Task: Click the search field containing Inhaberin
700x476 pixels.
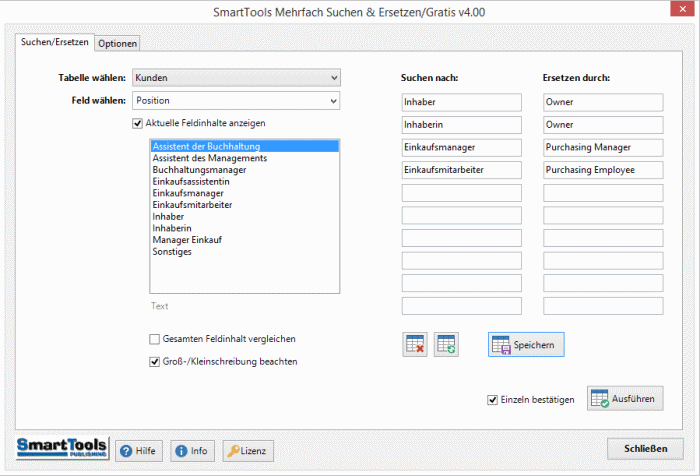Action: pos(462,125)
